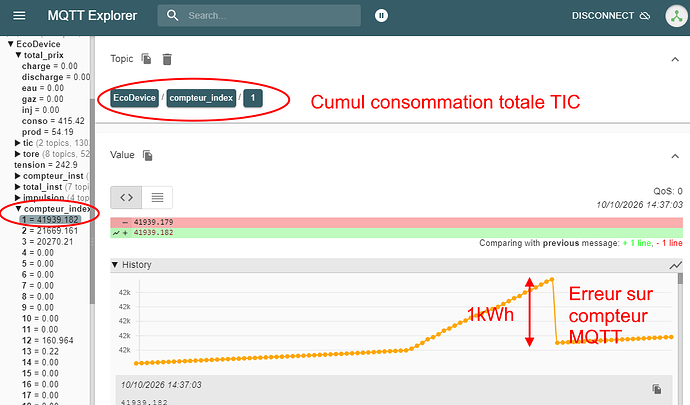Select tree item 12 = 160.964
The image size is (690, 405).
(x=48, y=341)
